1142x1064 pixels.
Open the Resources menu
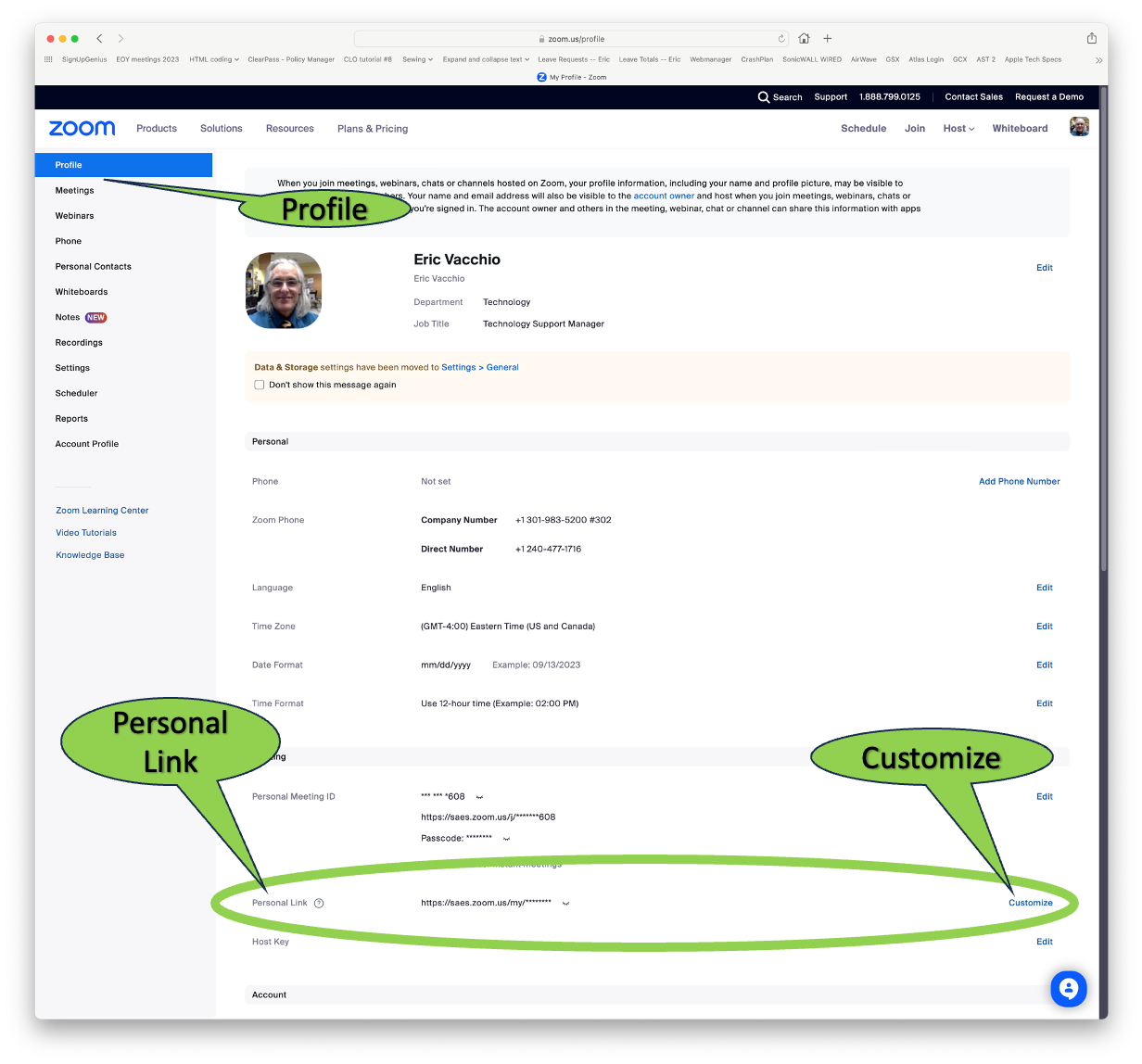pos(290,129)
